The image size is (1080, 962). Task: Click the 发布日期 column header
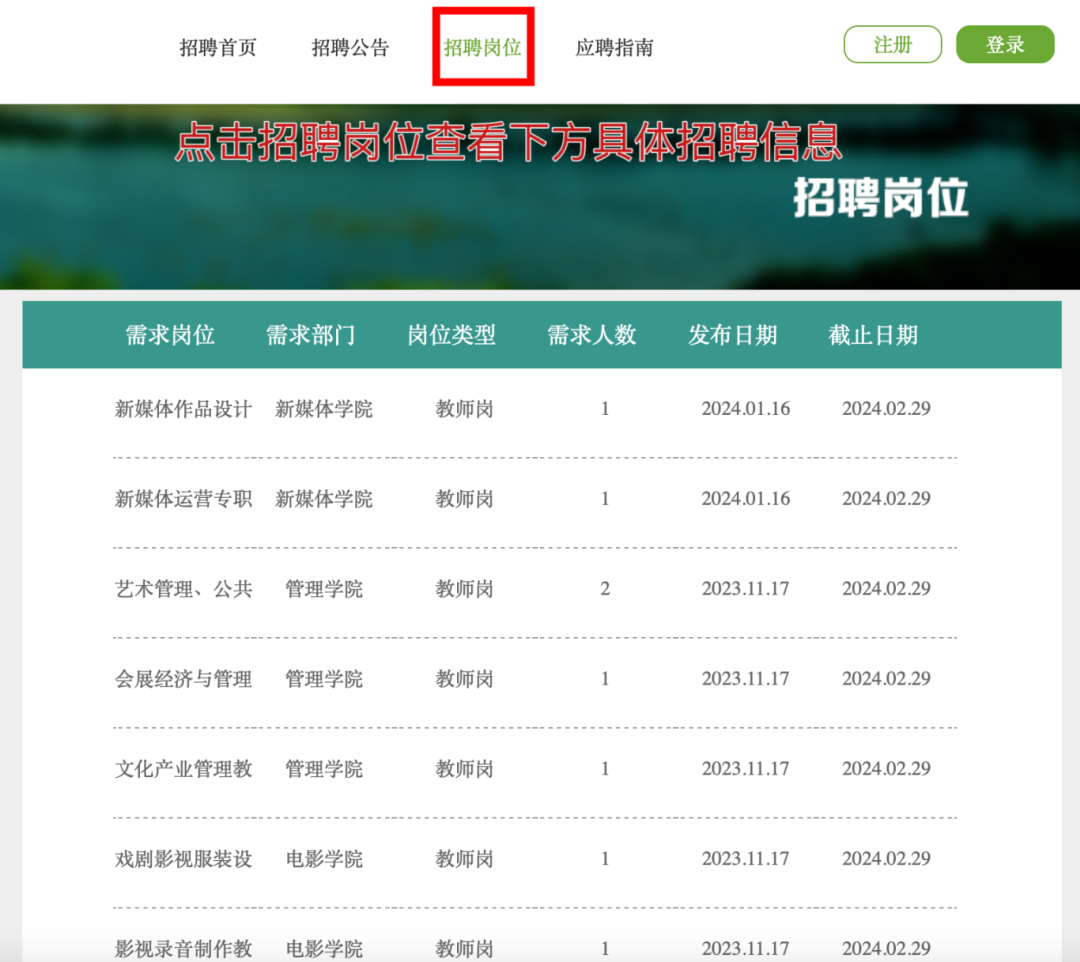coord(732,335)
